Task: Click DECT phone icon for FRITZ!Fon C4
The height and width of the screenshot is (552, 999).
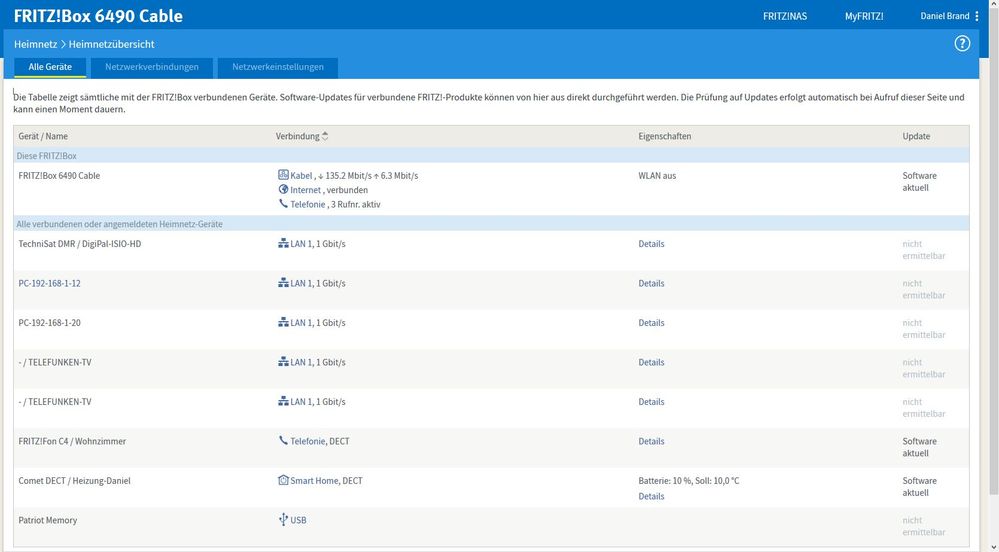Action: click(284, 440)
